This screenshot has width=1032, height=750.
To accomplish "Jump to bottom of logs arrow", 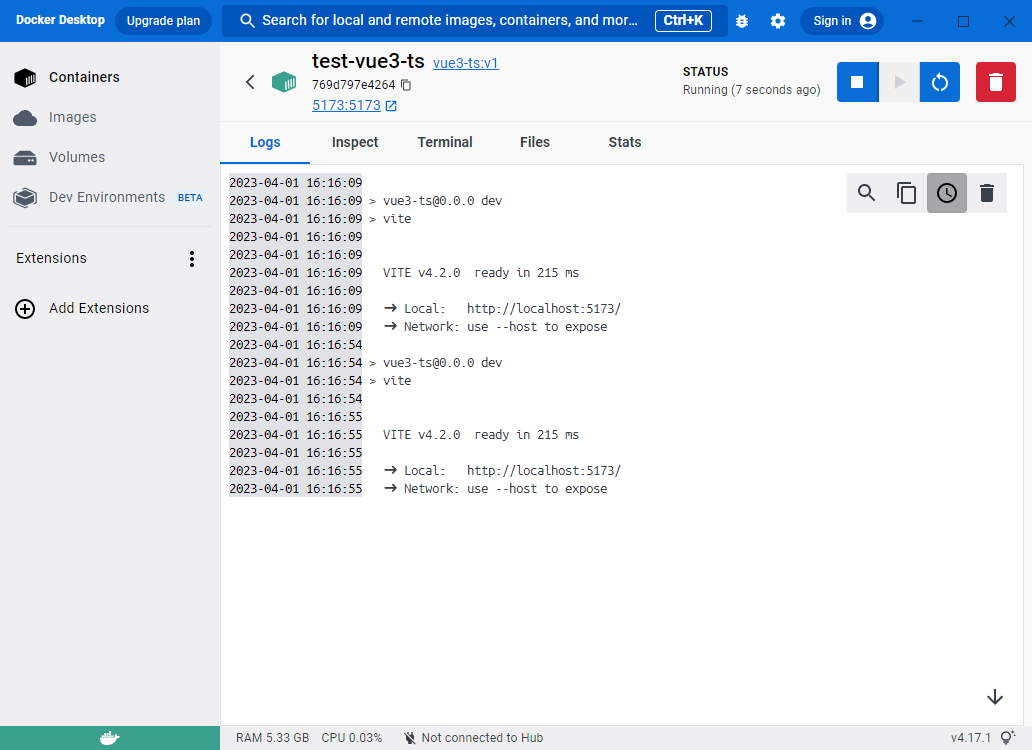I will coord(994,697).
